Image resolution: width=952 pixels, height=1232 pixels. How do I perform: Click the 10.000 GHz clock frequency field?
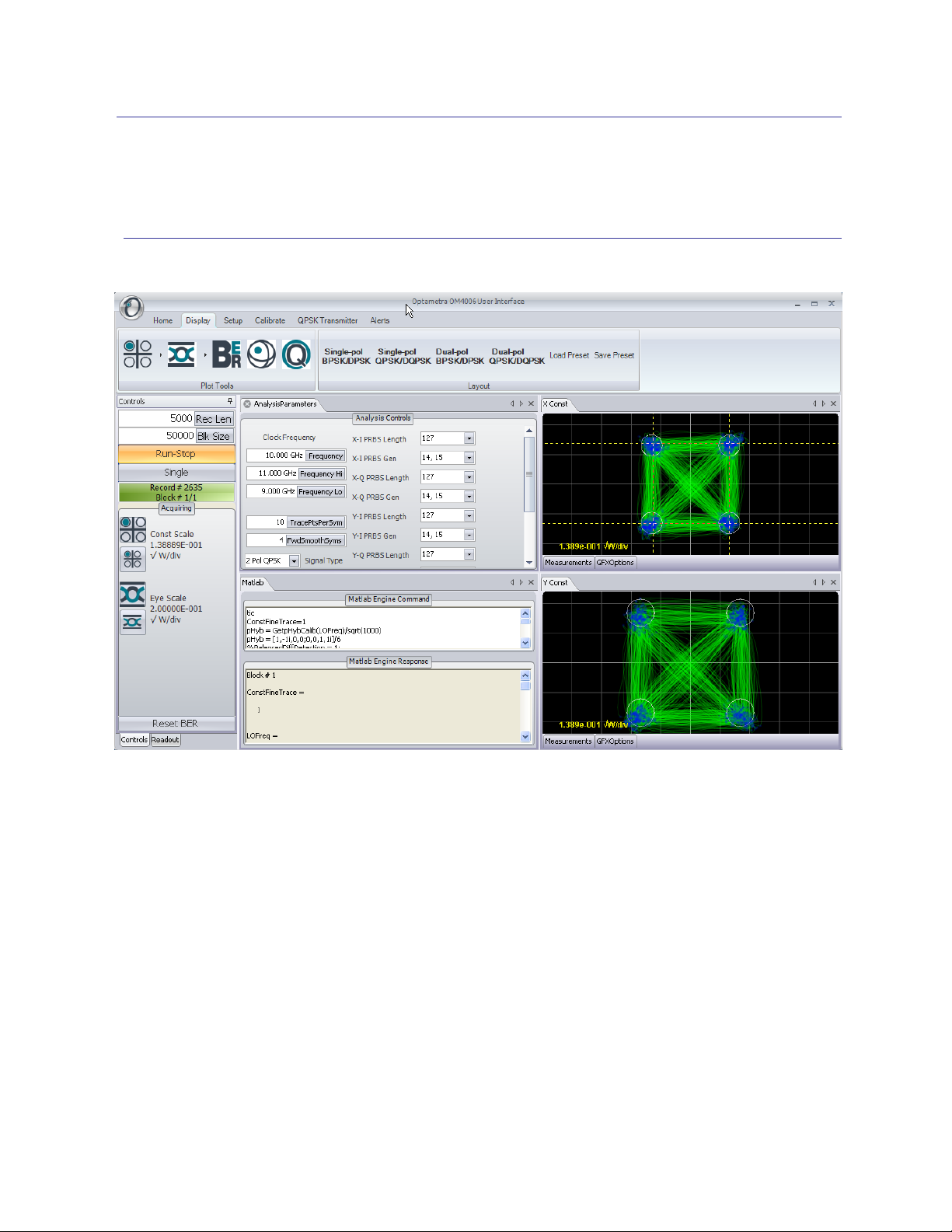click(x=275, y=455)
